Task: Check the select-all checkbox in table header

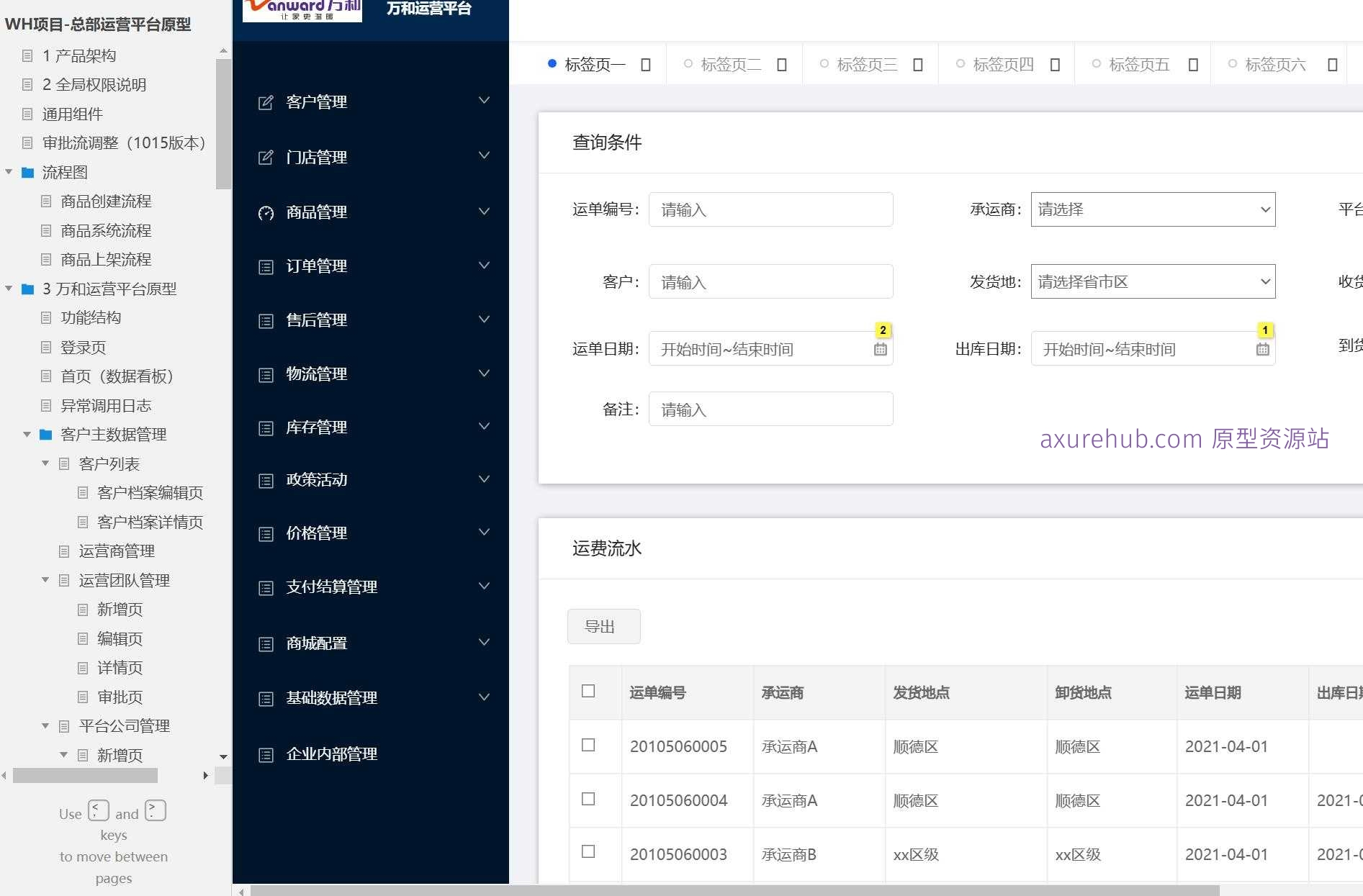Action: point(588,691)
